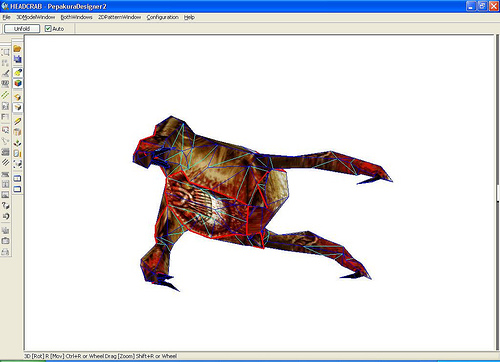Open the Help menu

click(x=189, y=17)
